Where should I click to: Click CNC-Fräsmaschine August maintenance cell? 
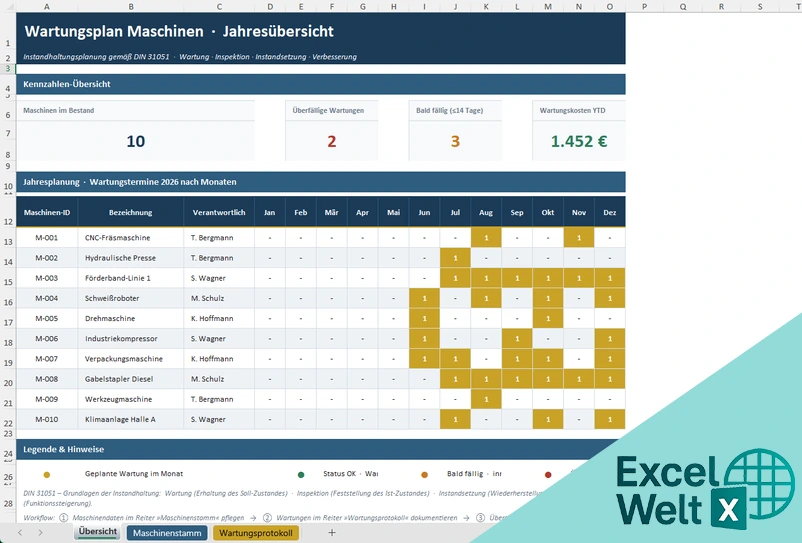(x=486, y=238)
